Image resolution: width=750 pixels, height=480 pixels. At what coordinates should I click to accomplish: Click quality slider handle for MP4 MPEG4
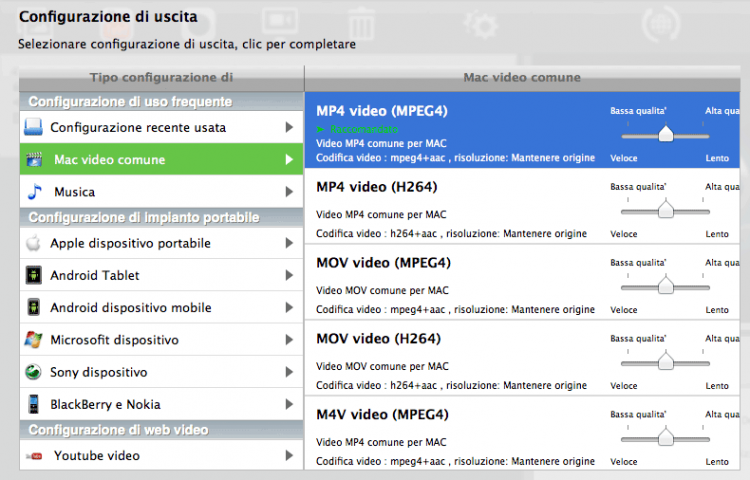665,134
